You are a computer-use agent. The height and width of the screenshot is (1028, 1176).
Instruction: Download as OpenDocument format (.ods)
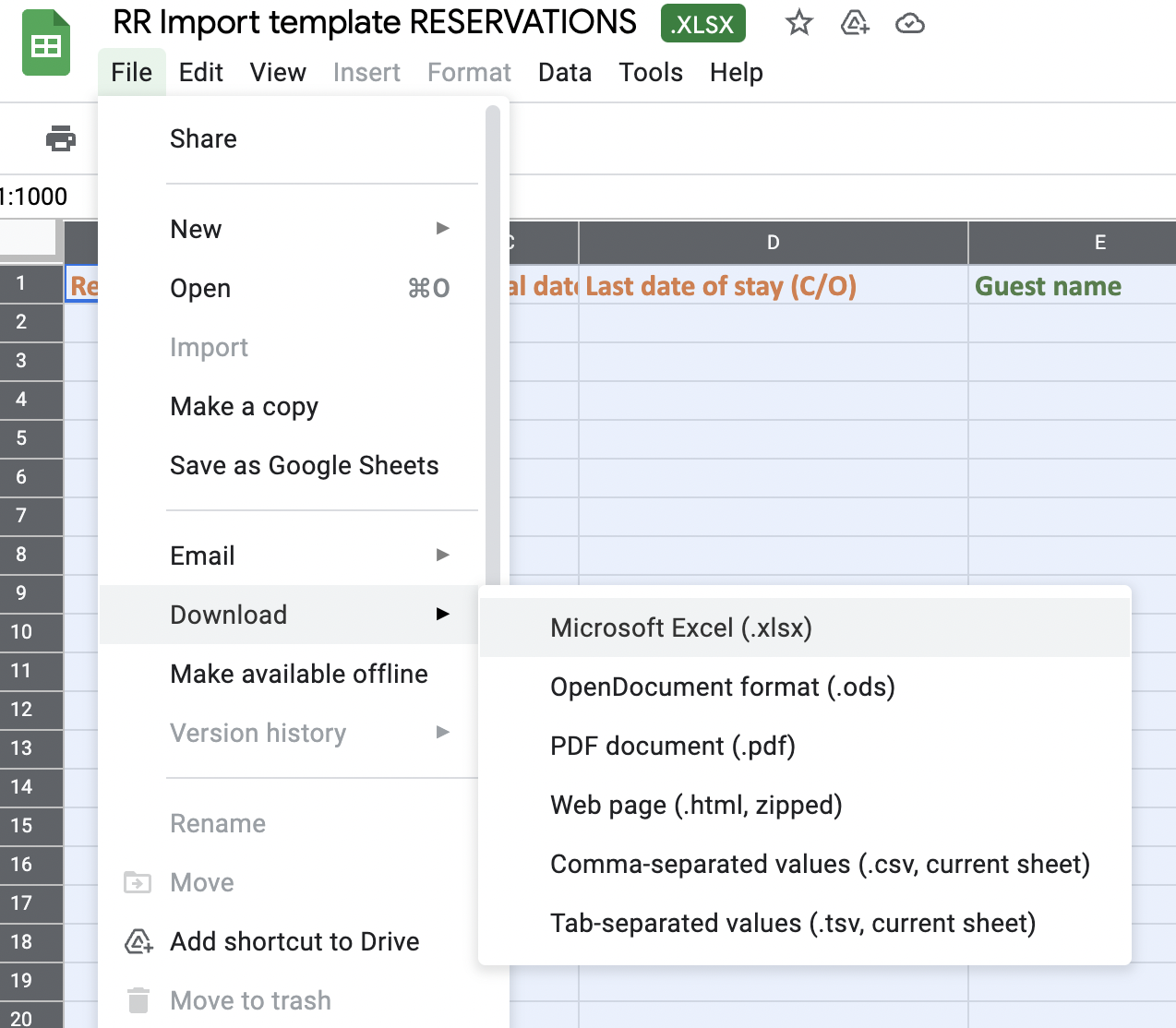click(x=805, y=687)
